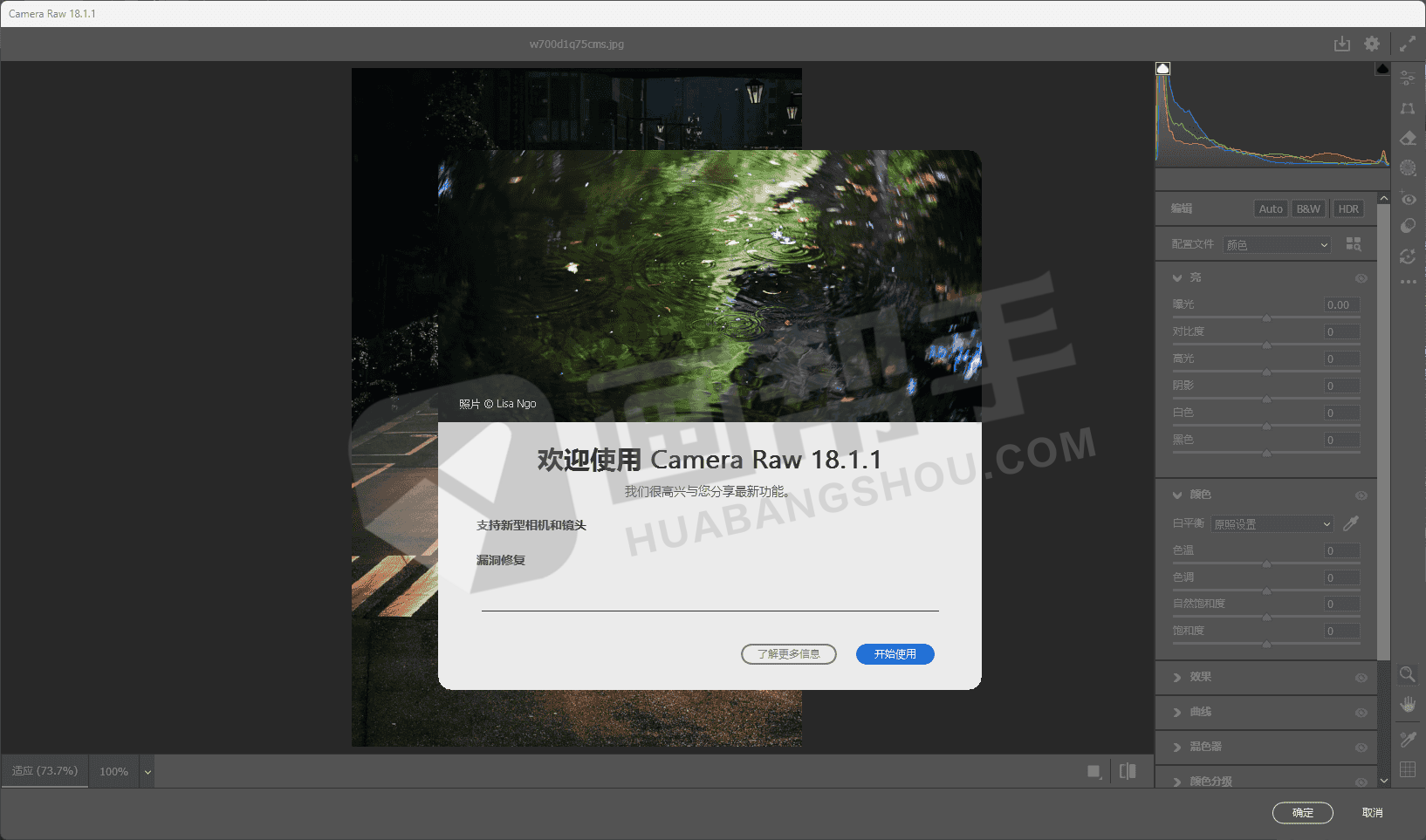This screenshot has width=1426, height=840.
Task: Select the 适应 (73.7%) zoom tab
Action: (45, 771)
